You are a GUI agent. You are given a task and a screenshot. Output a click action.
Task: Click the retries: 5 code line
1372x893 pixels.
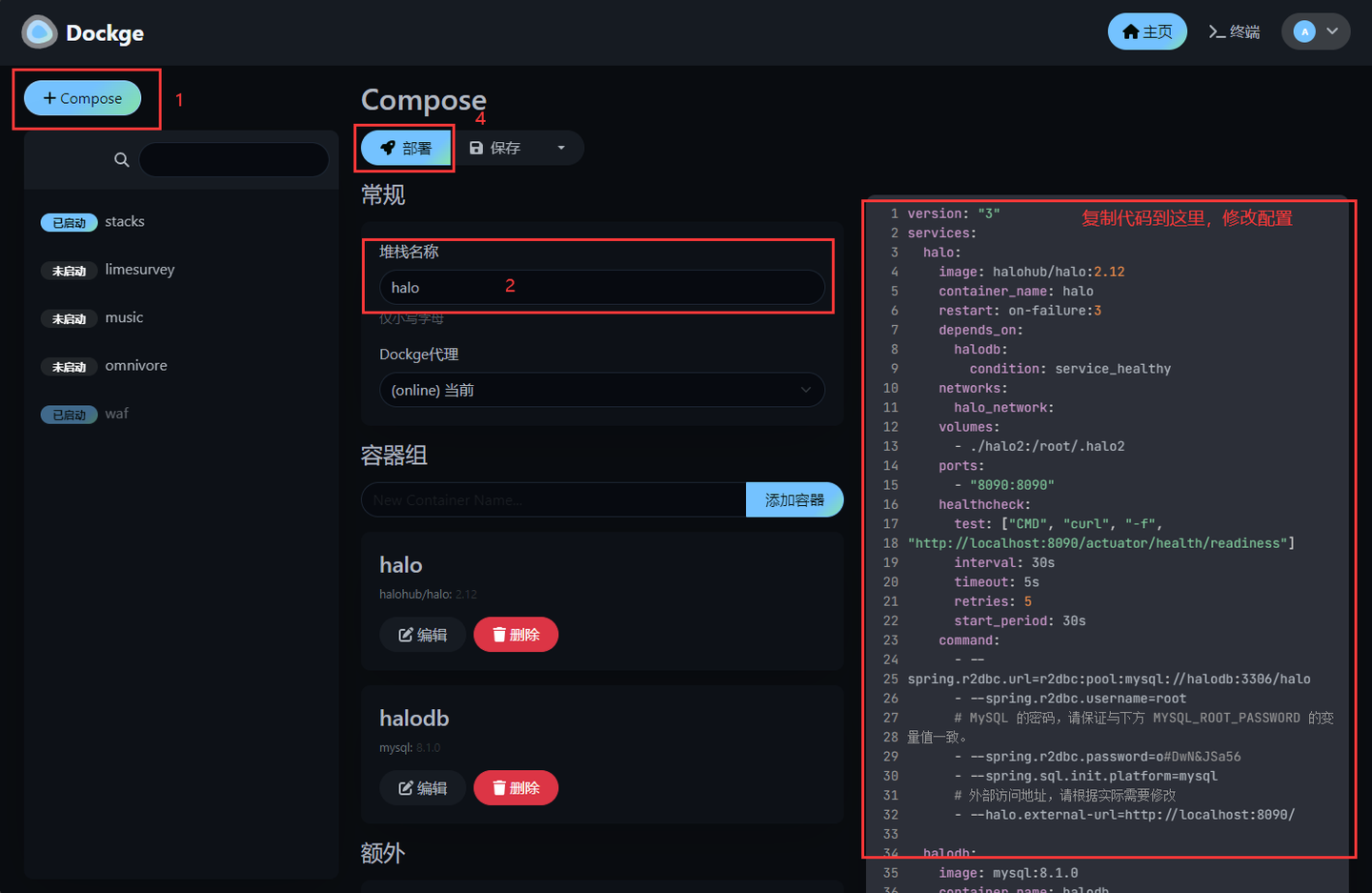click(993, 601)
